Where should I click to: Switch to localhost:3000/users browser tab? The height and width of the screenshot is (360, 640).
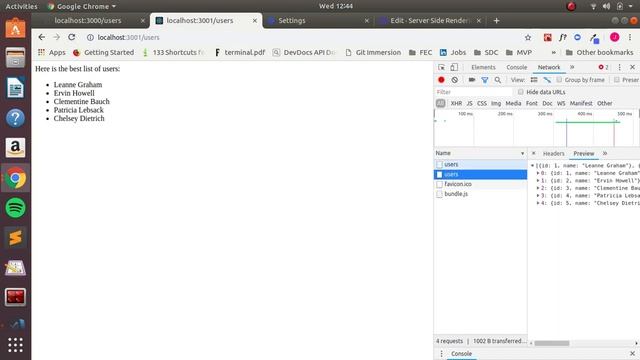pyautogui.click(x=88, y=20)
